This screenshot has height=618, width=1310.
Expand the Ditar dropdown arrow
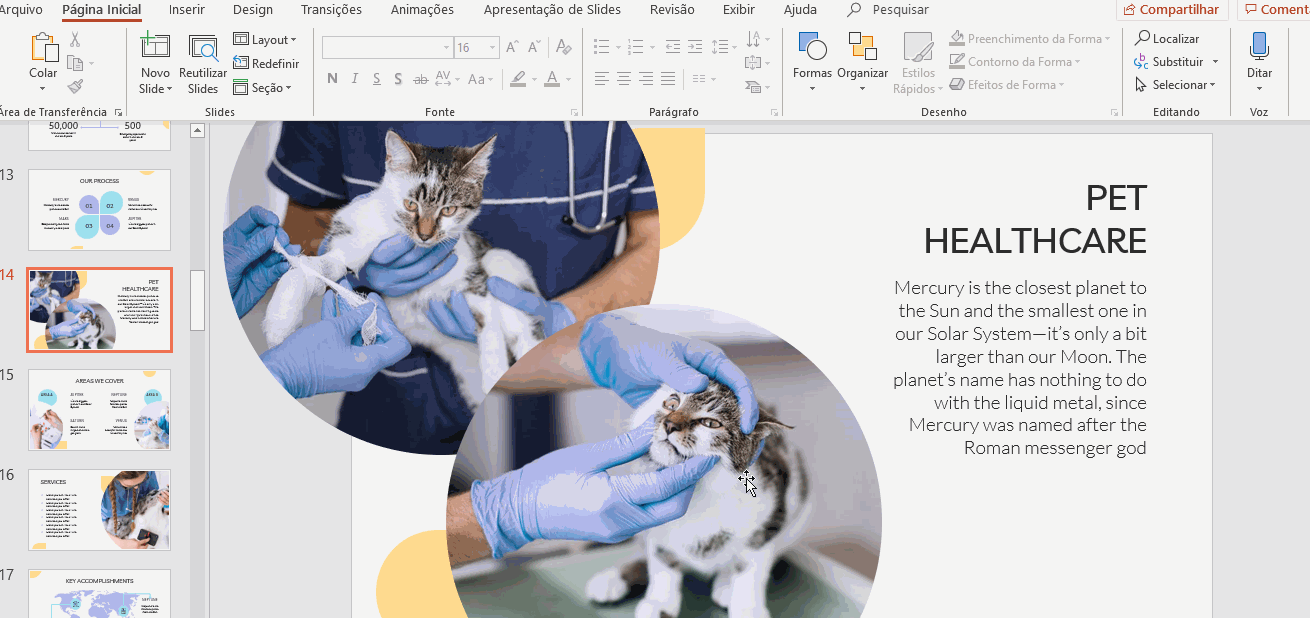click(x=1259, y=88)
